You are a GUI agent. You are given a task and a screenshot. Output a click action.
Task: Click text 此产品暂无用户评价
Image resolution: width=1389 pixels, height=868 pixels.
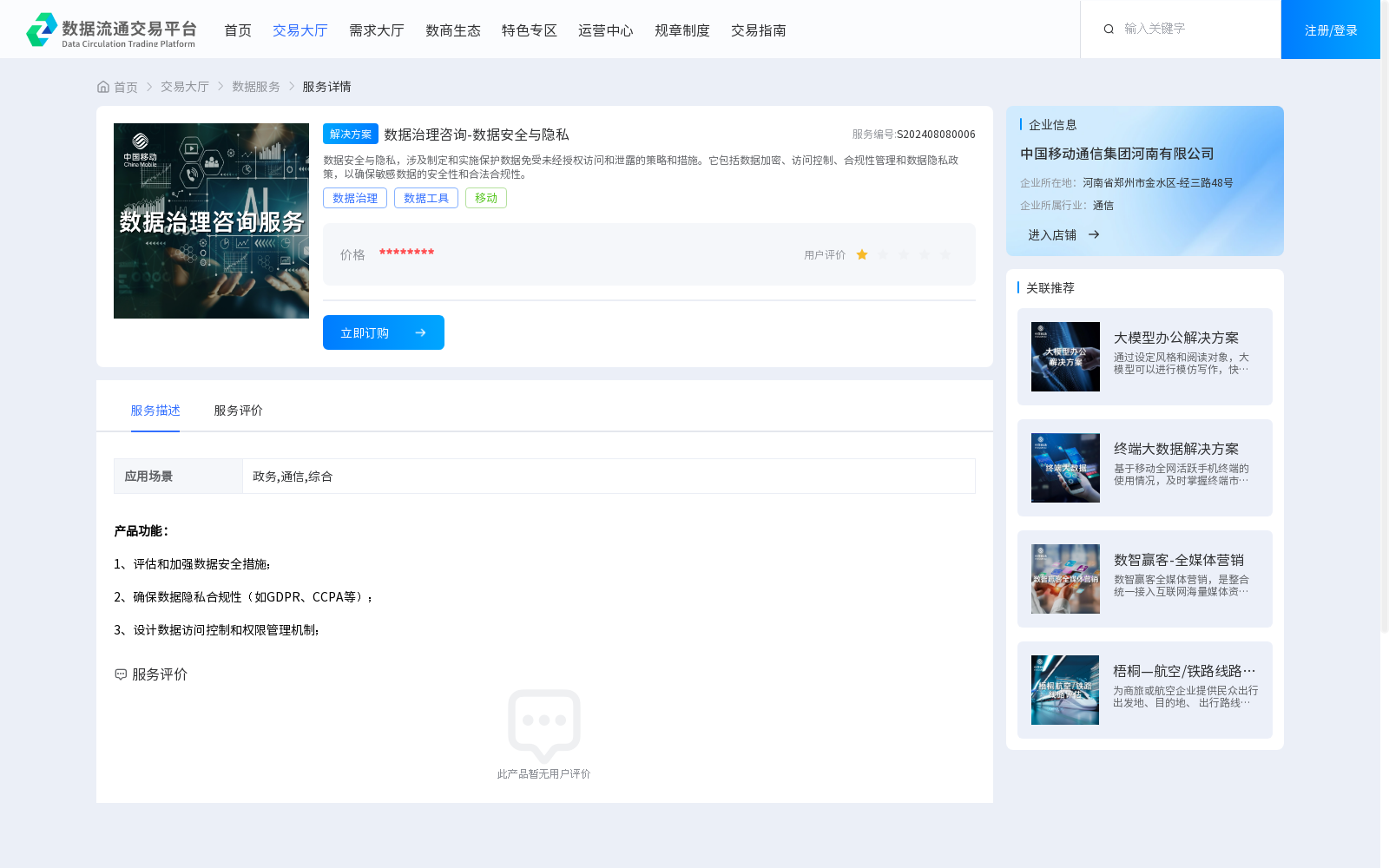coord(543,774)
